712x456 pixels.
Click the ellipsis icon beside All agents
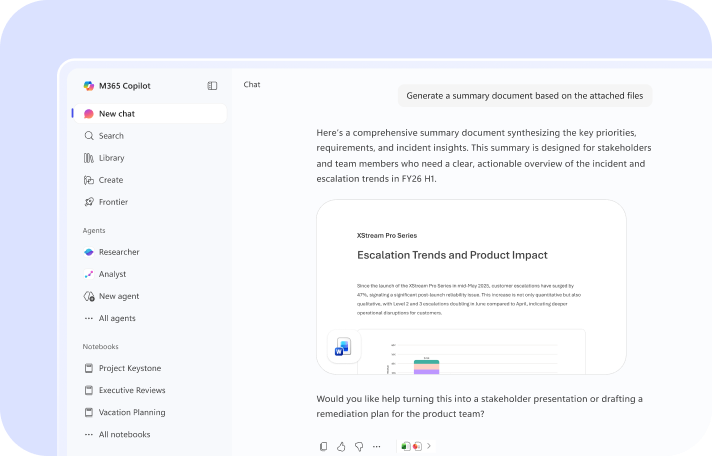tap(89, 318)
